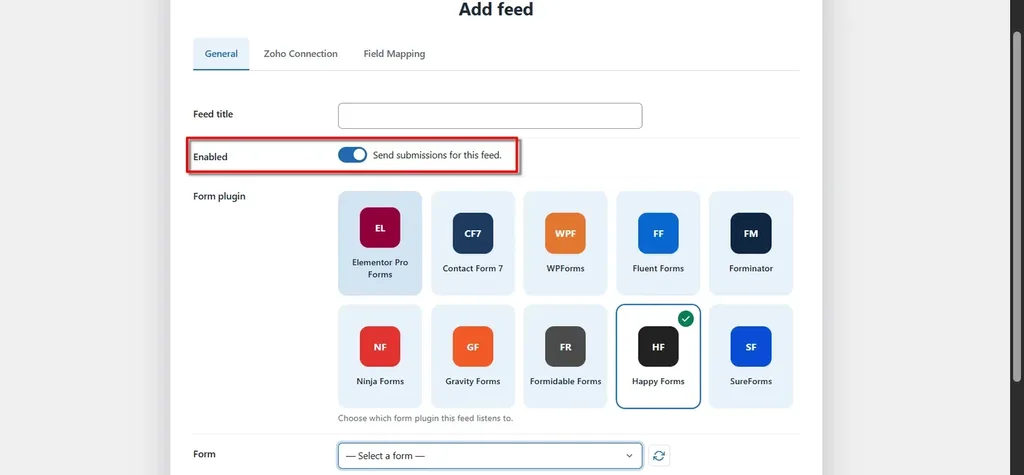Open the Zoho Connection tab
Viewport: 1024px width, 475px height.
[x=300, y=54]
